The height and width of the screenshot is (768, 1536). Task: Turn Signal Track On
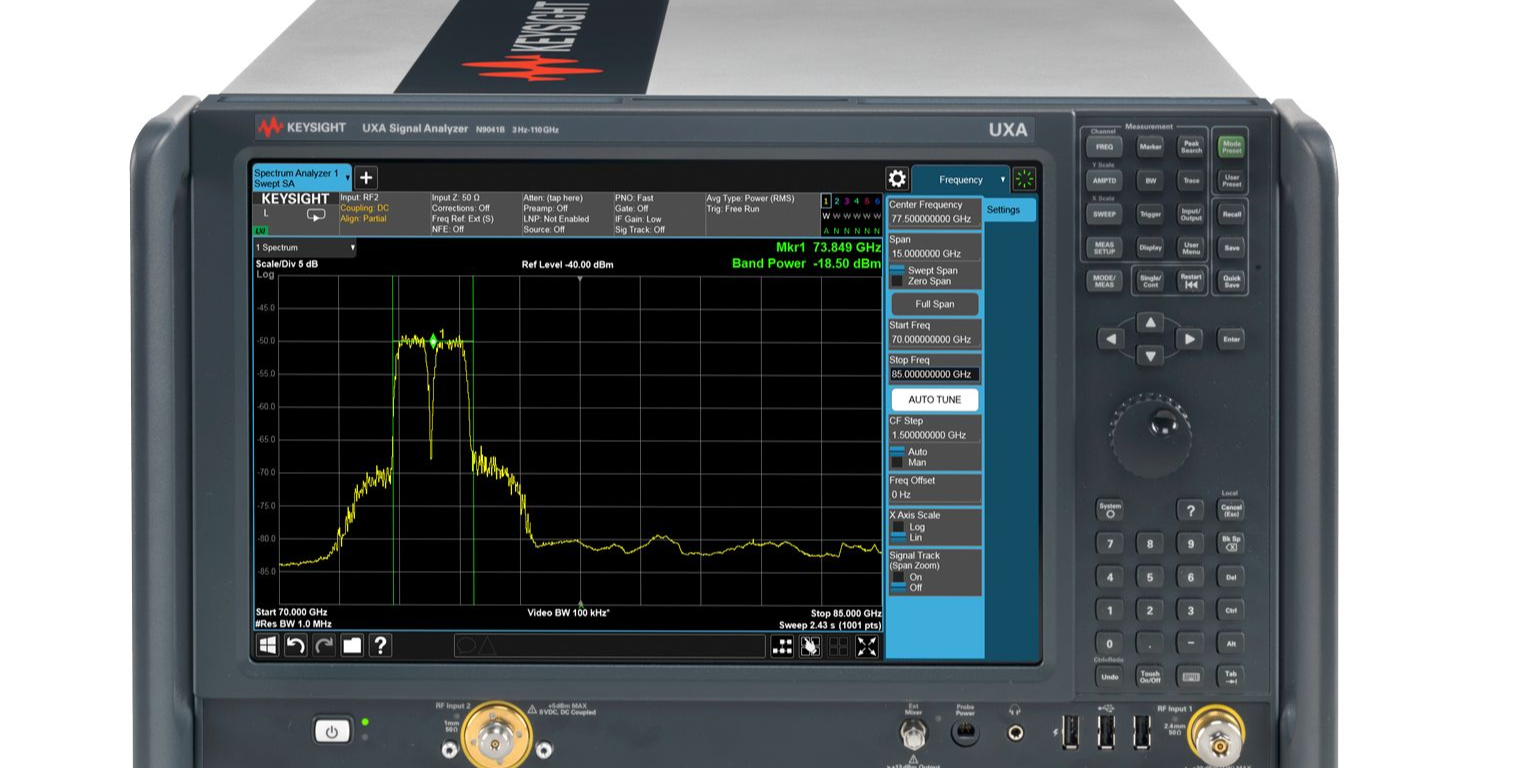tap(897, 577)
